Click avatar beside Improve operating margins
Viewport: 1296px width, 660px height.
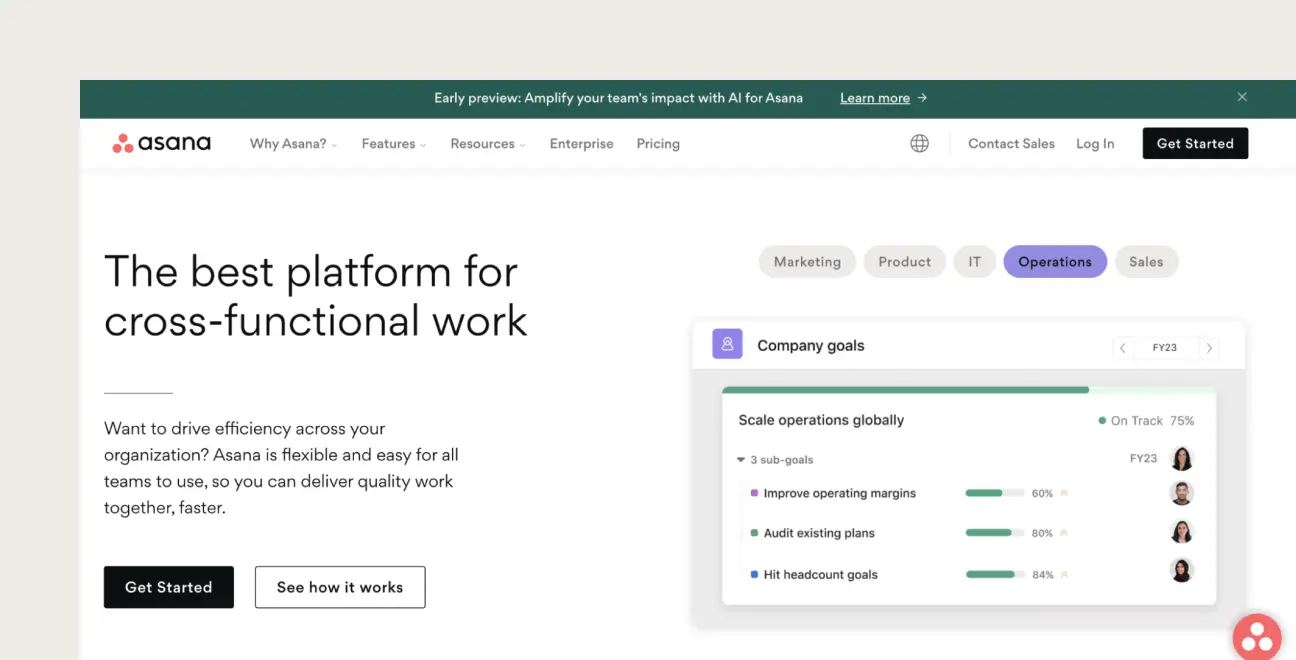click(x=1181, y=493)
